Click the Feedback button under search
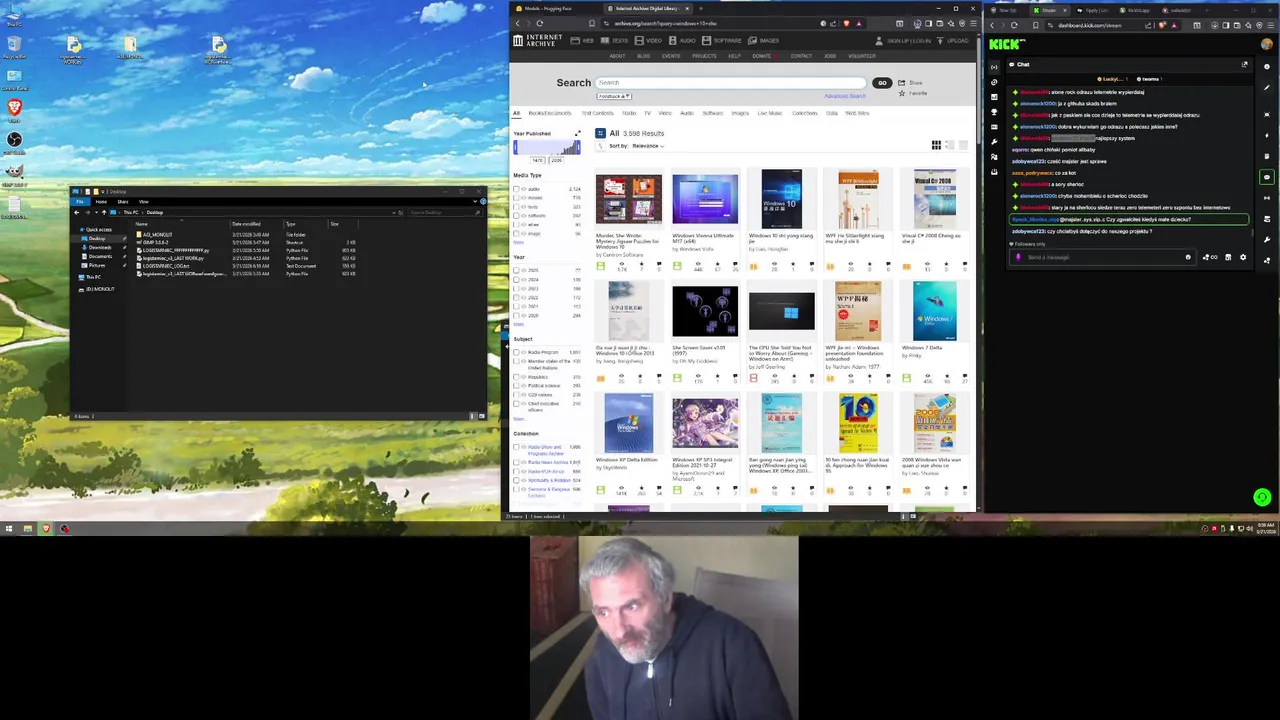The height and width of the screenshot is (720, 1280). [x=614, y=96]
